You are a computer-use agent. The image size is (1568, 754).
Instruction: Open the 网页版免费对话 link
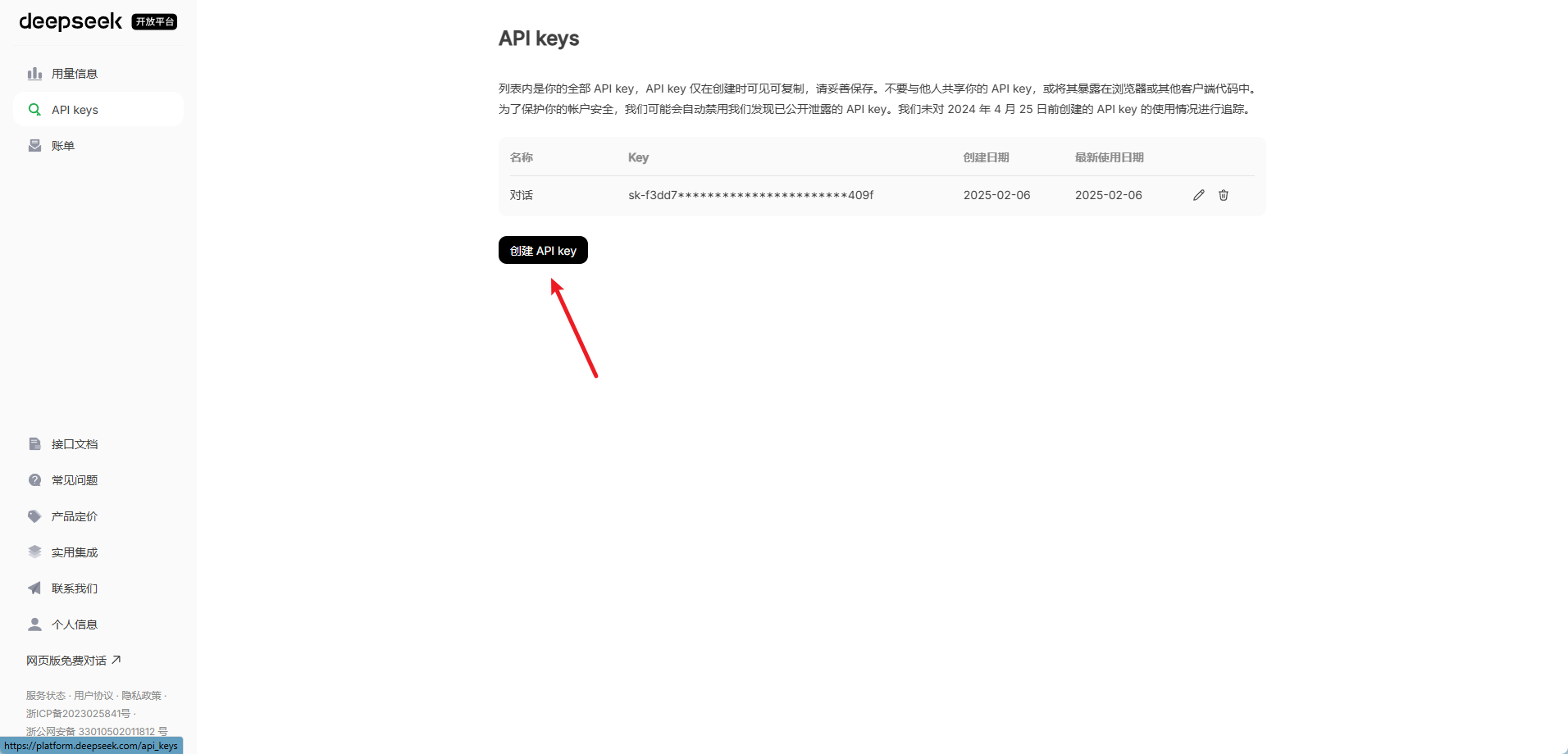(74, 661)
